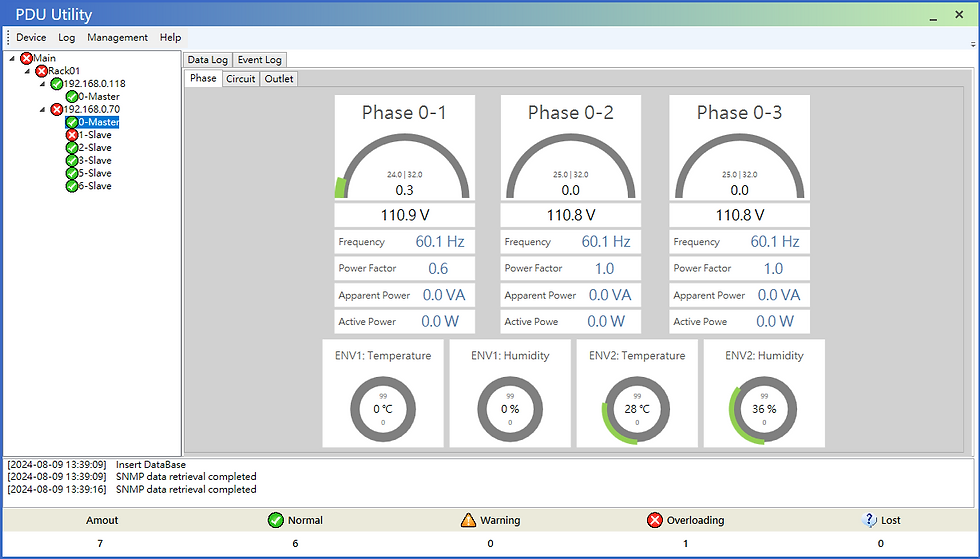Click the green status icon of 3-Slave

coord(72,161)
